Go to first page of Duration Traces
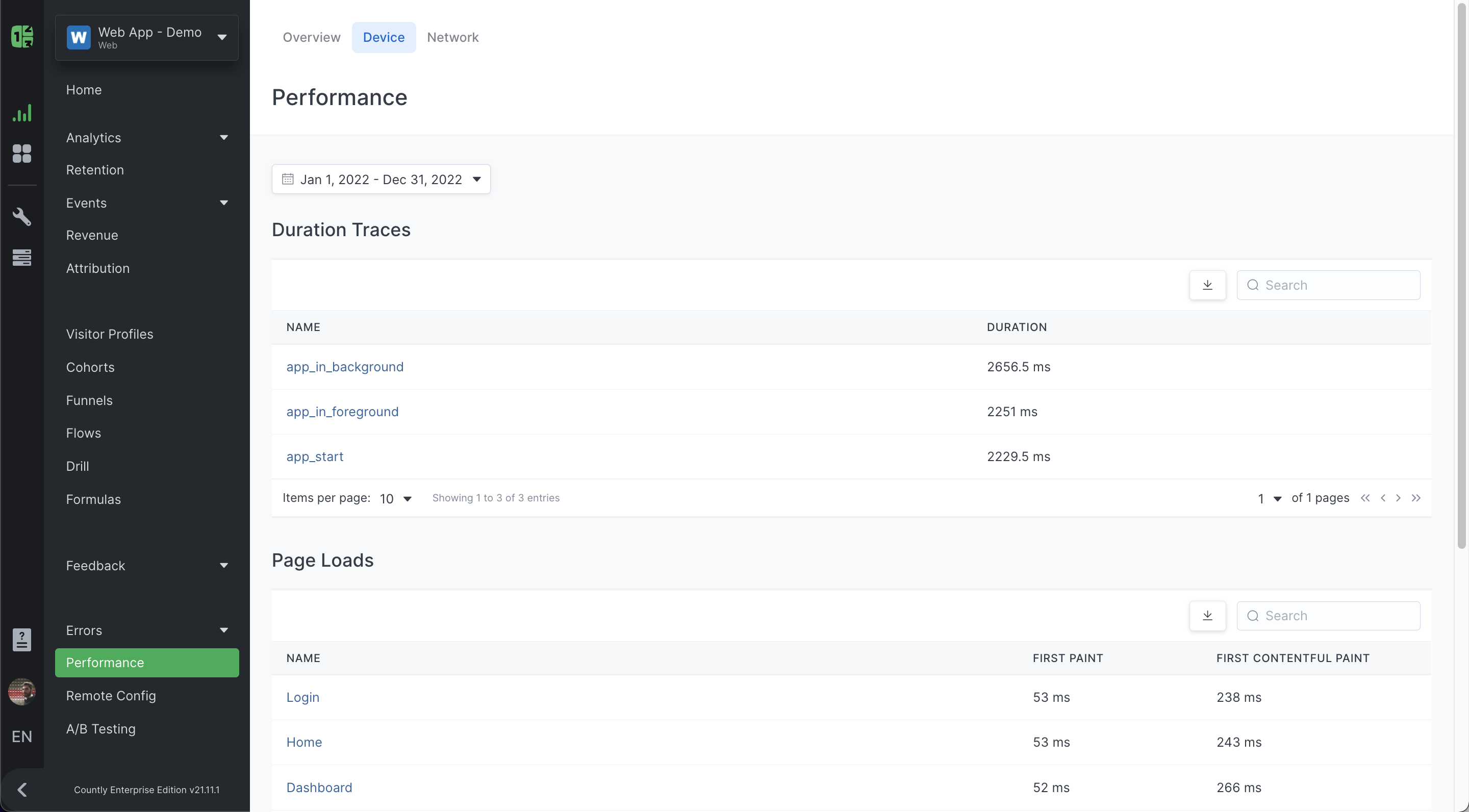Image resolution: width=1469 pixels, height=812 pixels. point(1364,498)
